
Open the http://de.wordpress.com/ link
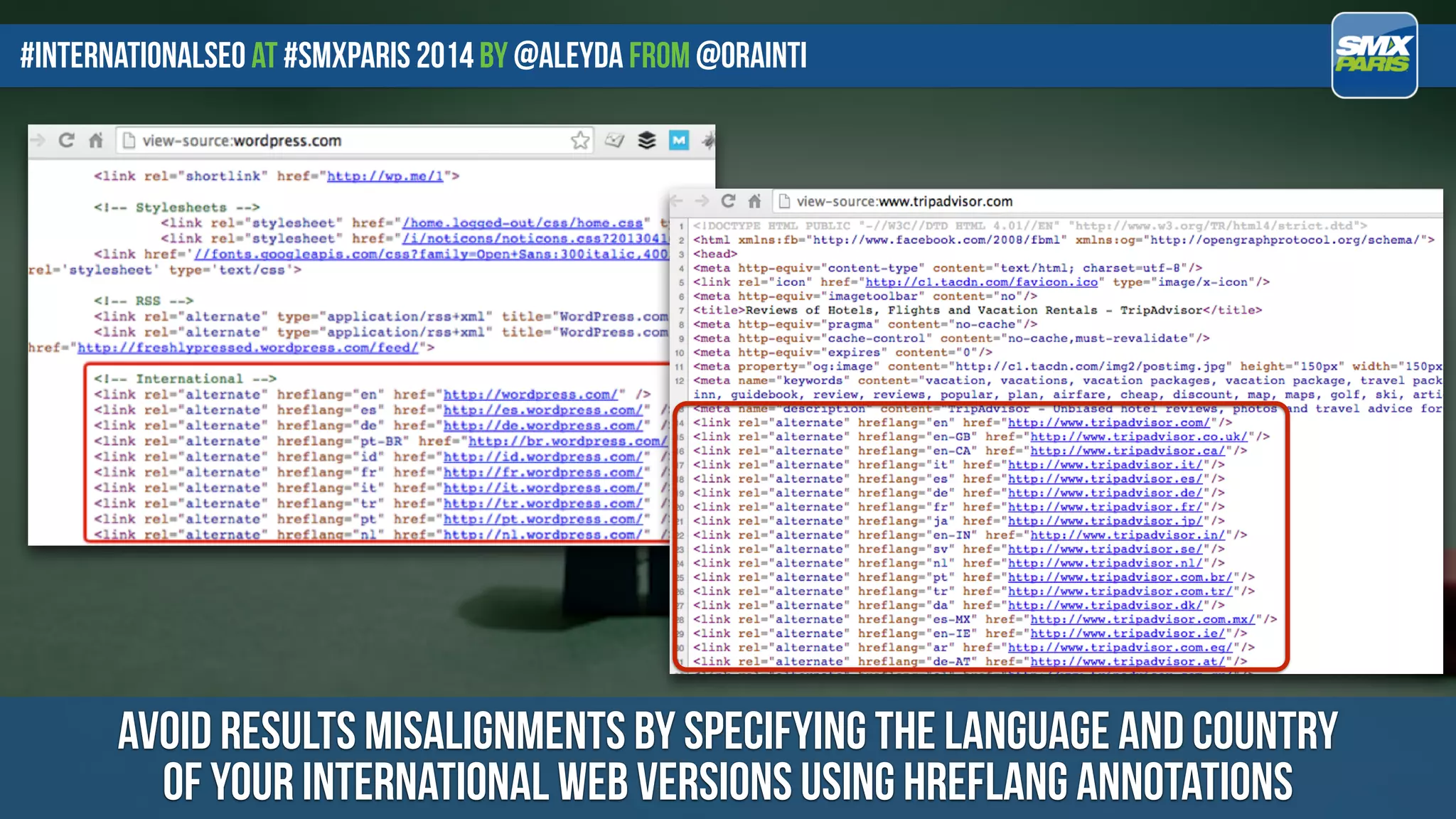pyautogui.click(x=543, y=426)
